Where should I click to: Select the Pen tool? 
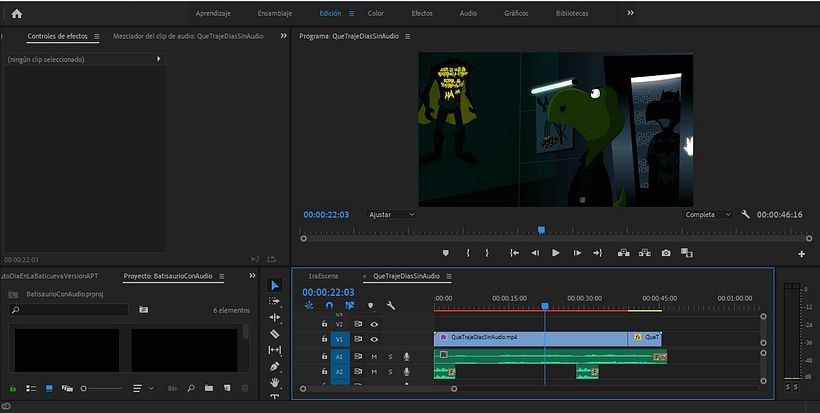pyautogui.click(x=275, y=366)
